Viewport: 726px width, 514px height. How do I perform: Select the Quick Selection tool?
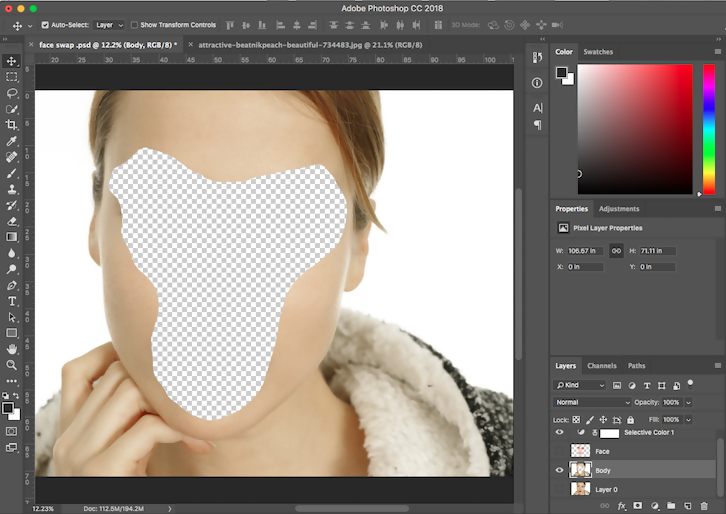coord(12,109)
